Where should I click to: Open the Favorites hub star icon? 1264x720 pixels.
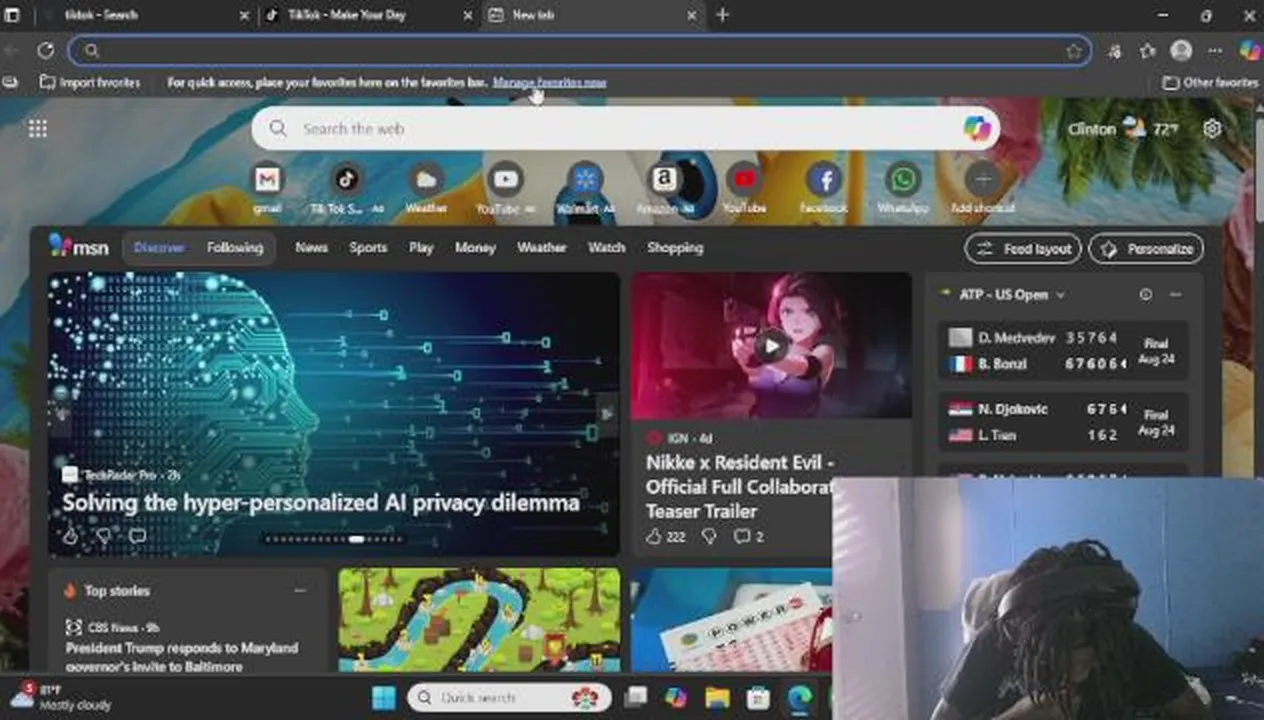(1148, 51)
